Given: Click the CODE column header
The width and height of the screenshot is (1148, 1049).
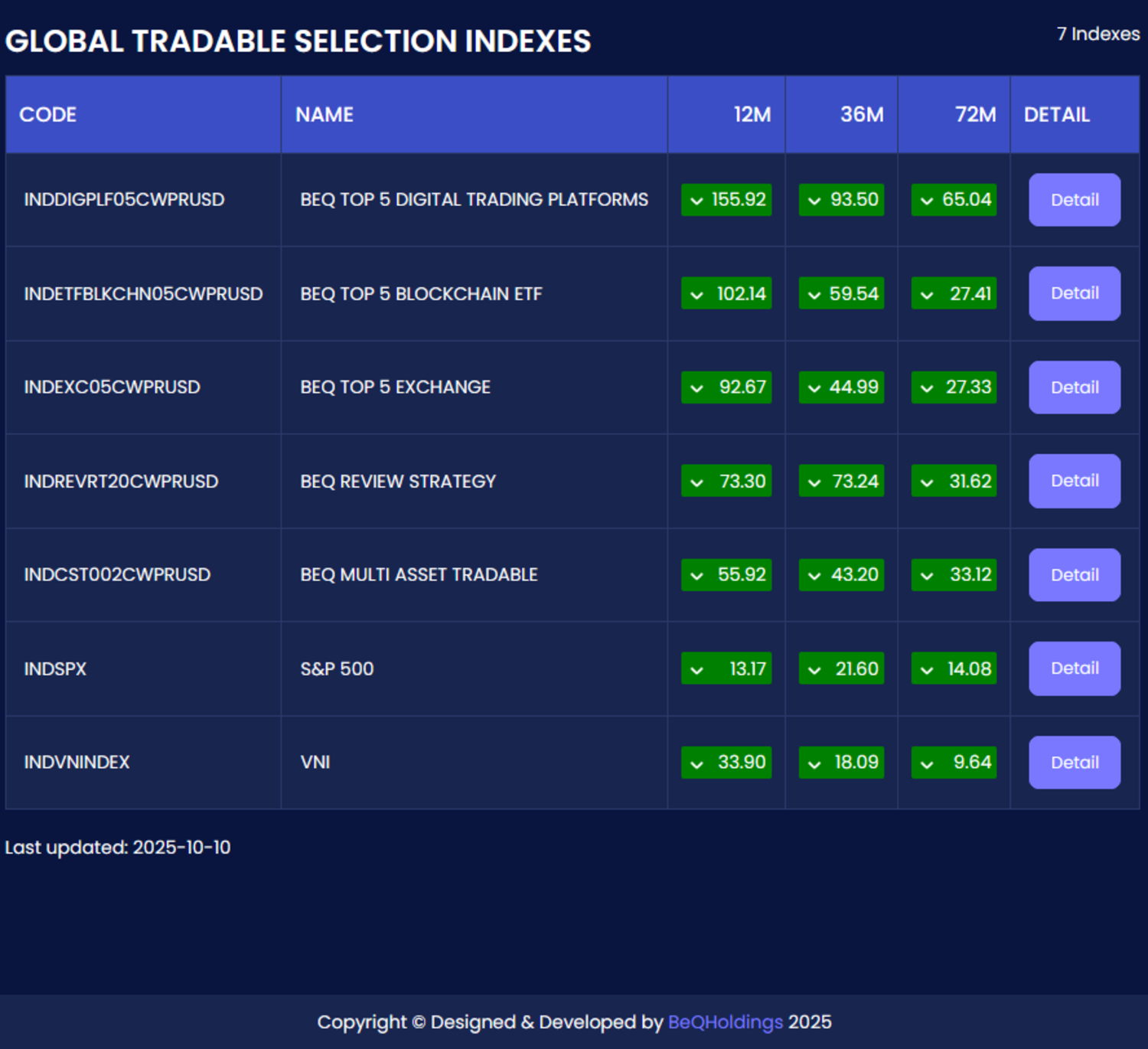Looking at the screenshot, I should 48,115.
